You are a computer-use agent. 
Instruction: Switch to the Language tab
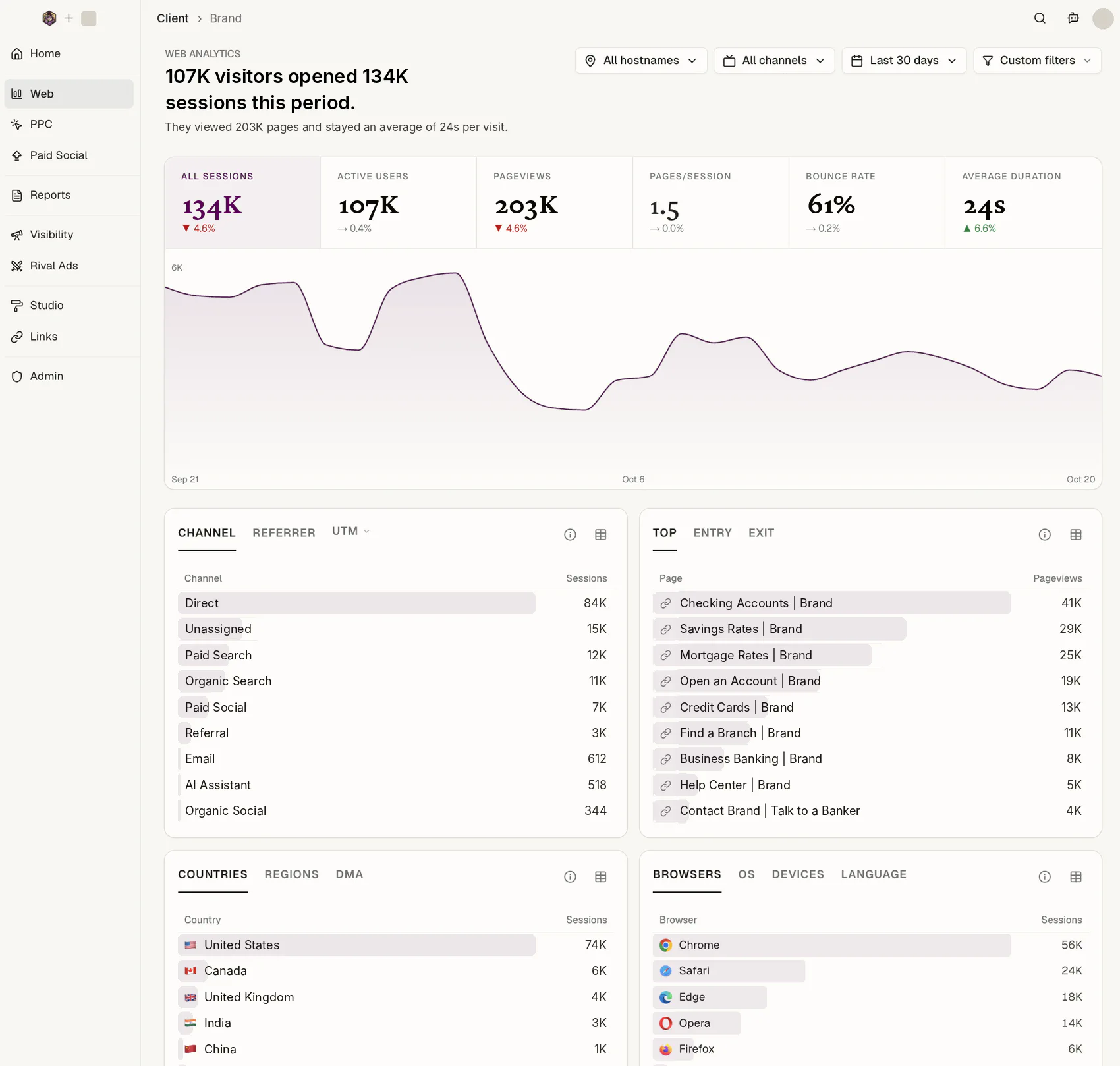coord(874,874)
